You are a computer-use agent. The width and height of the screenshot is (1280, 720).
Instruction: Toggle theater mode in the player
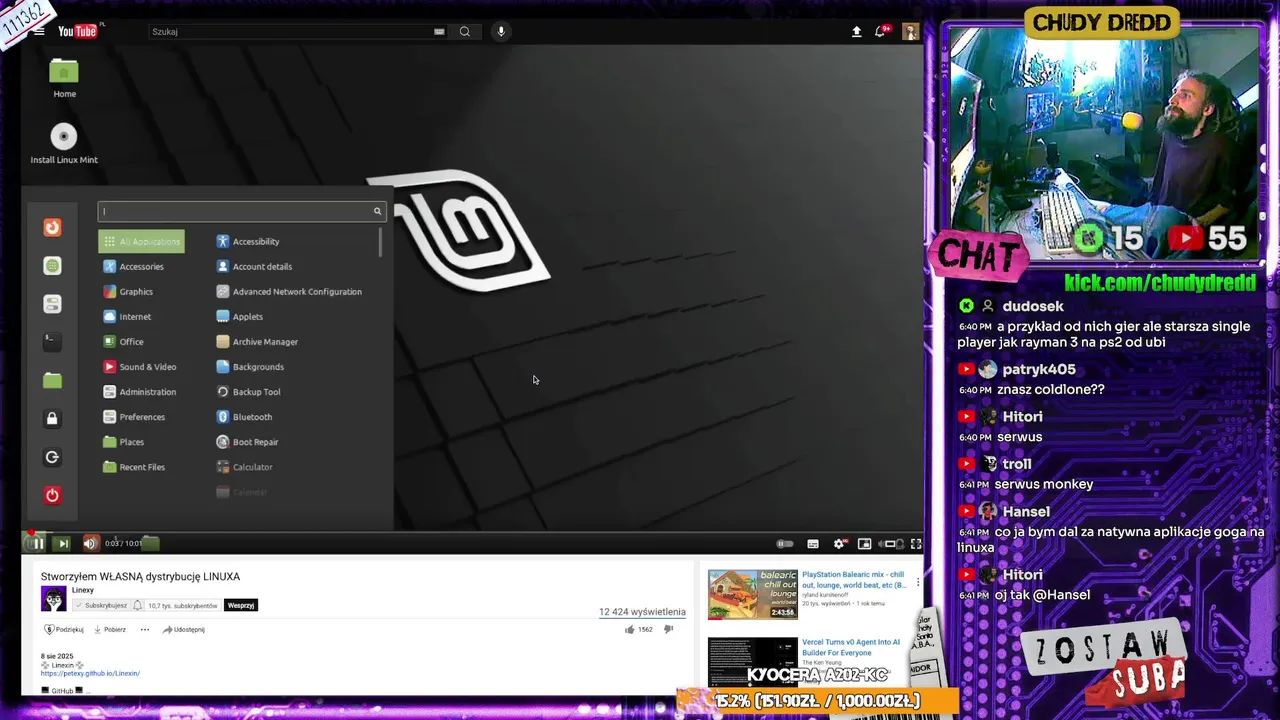(890, 544)
